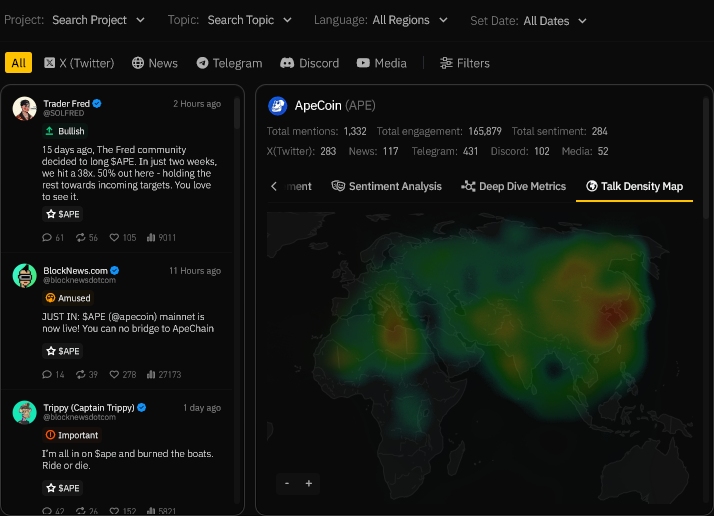This screenshot has width=714, height=516.
Task: Open BlockNews.com profile avatar
Action: tap(24, 276)
